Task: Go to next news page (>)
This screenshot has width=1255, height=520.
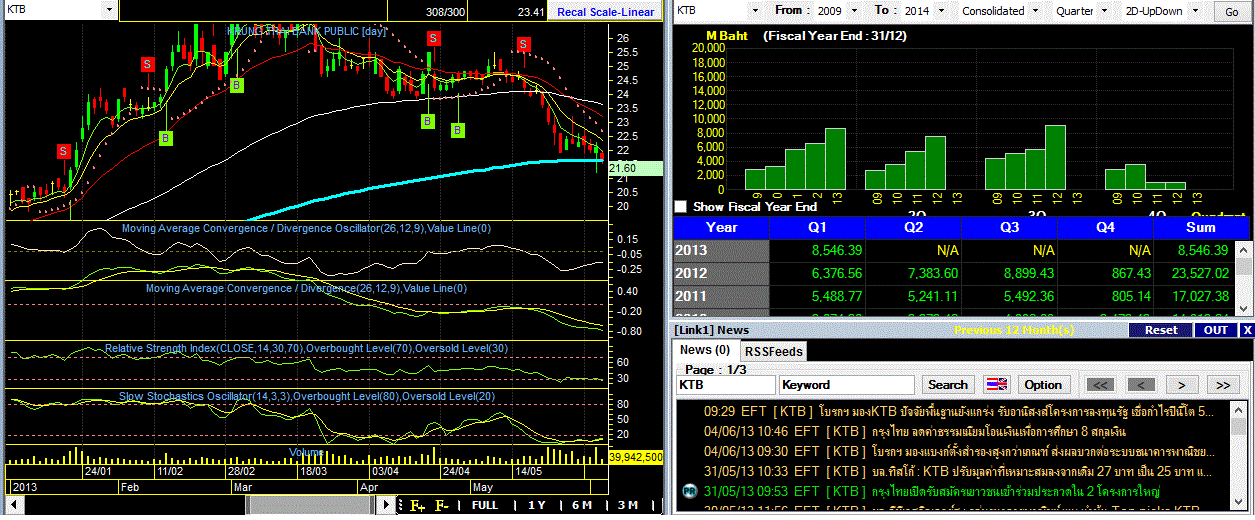Action: 1181,385
